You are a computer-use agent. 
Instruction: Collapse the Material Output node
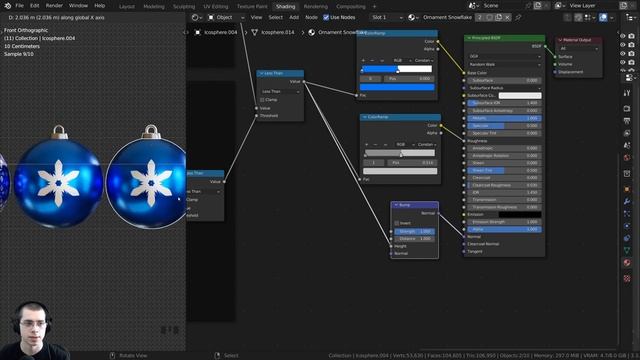(560, 40)
